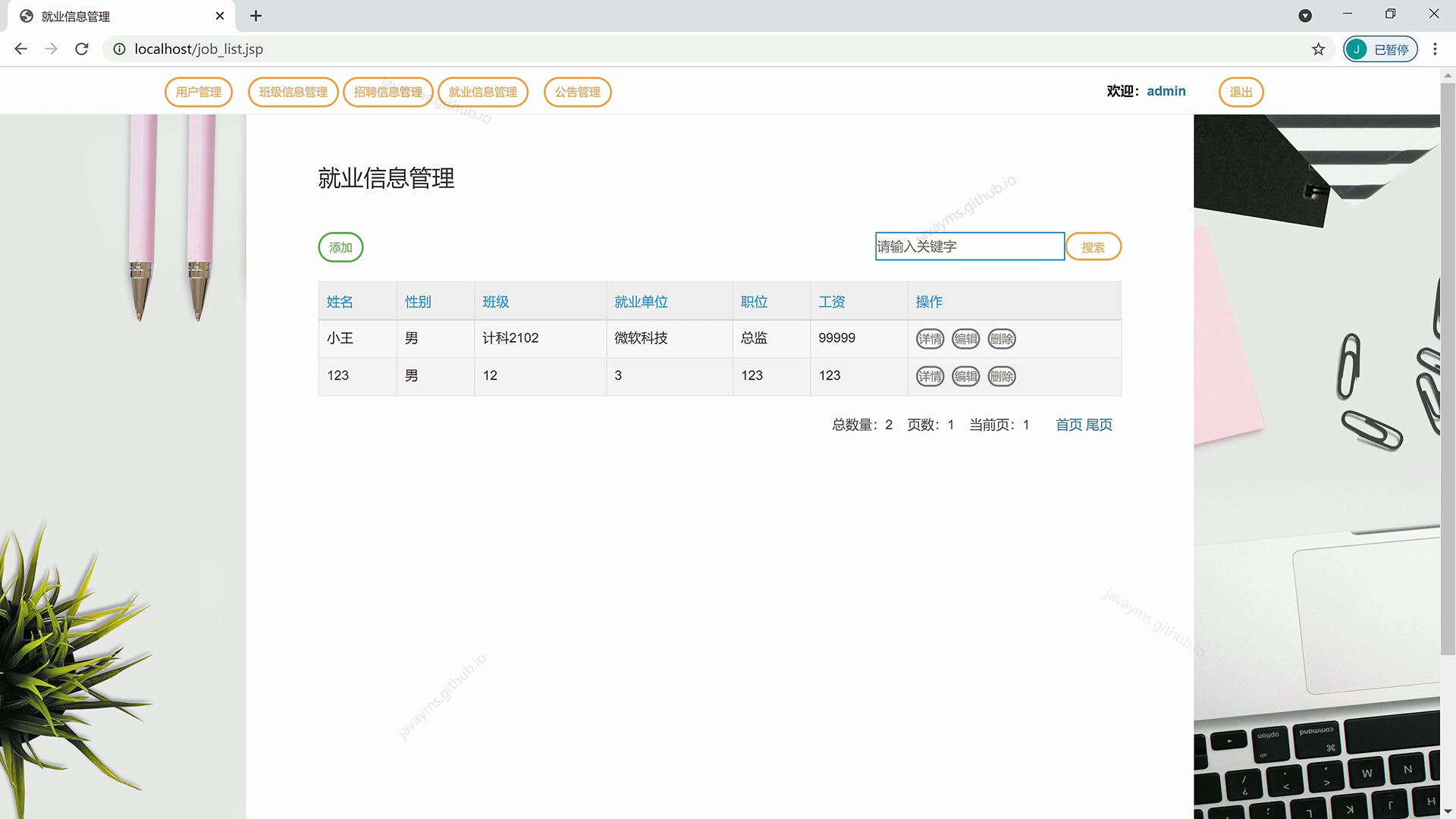The image size is (1456, 819).
Task: Open 就业信息管理 menu
Action: tap(483, 92)
